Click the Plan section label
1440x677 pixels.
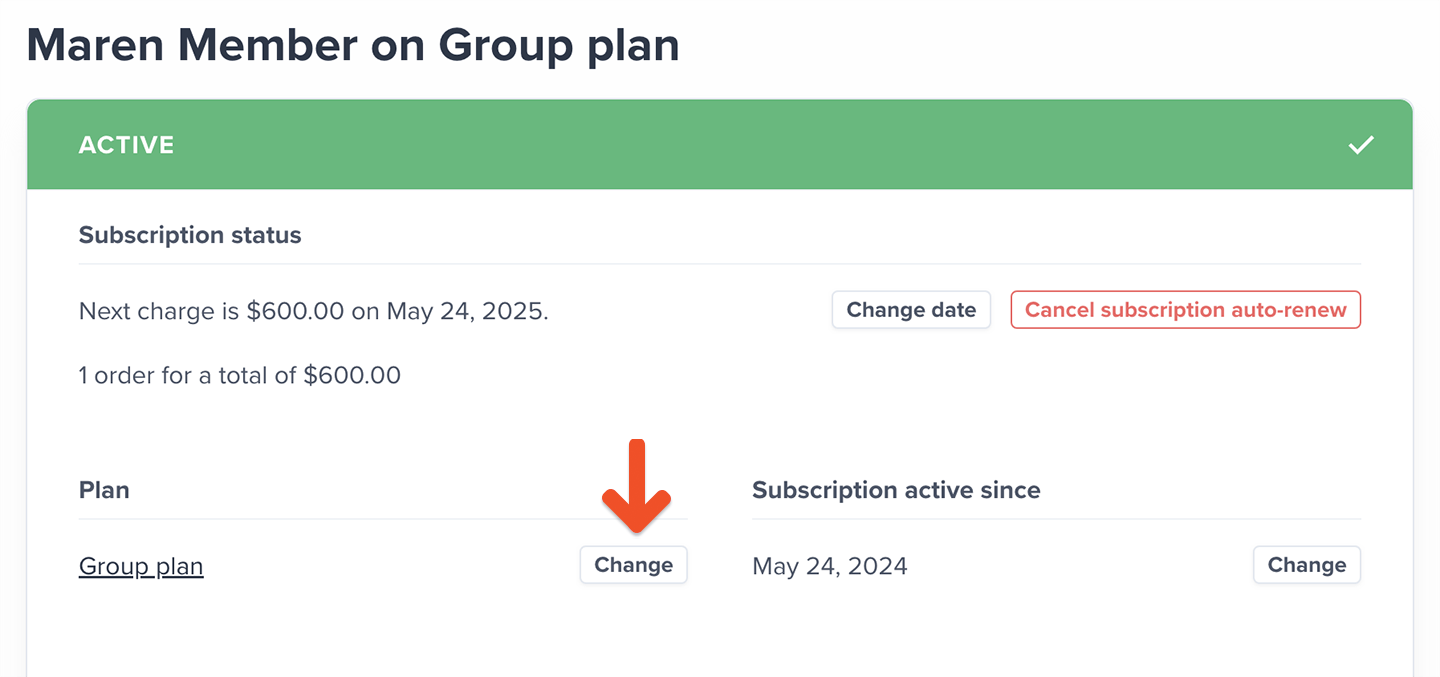click(104, 489)
